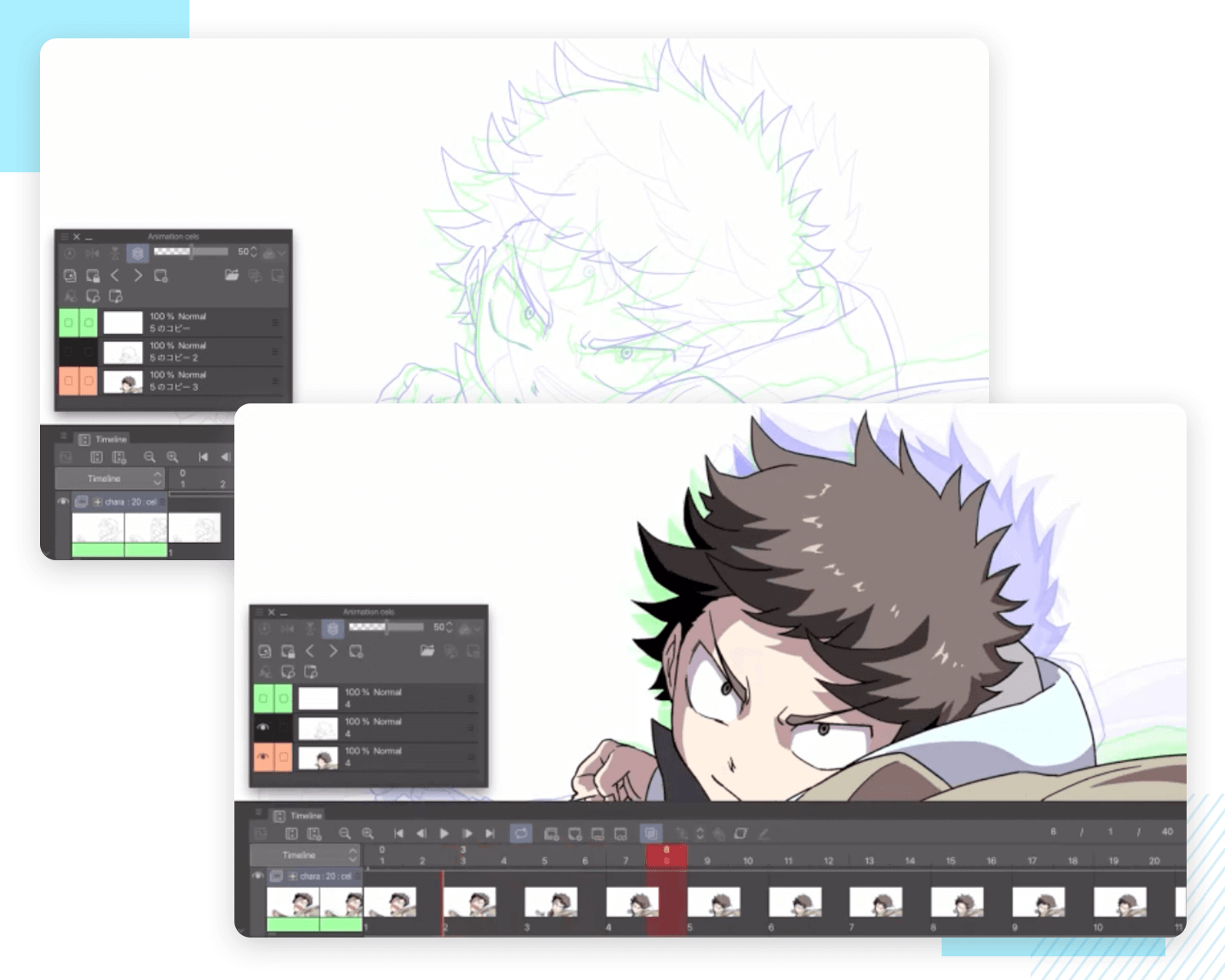Click the timeline settings icon in front toolbar
Viewport: 1225px width, 980px height.
click(x=314, y=834)
